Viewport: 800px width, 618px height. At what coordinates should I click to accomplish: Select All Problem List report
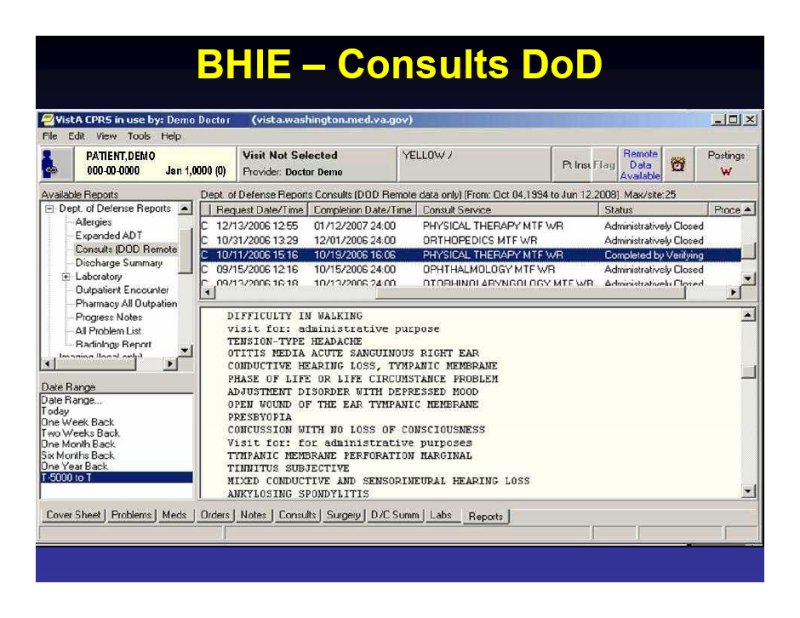(x=108, y=331)
